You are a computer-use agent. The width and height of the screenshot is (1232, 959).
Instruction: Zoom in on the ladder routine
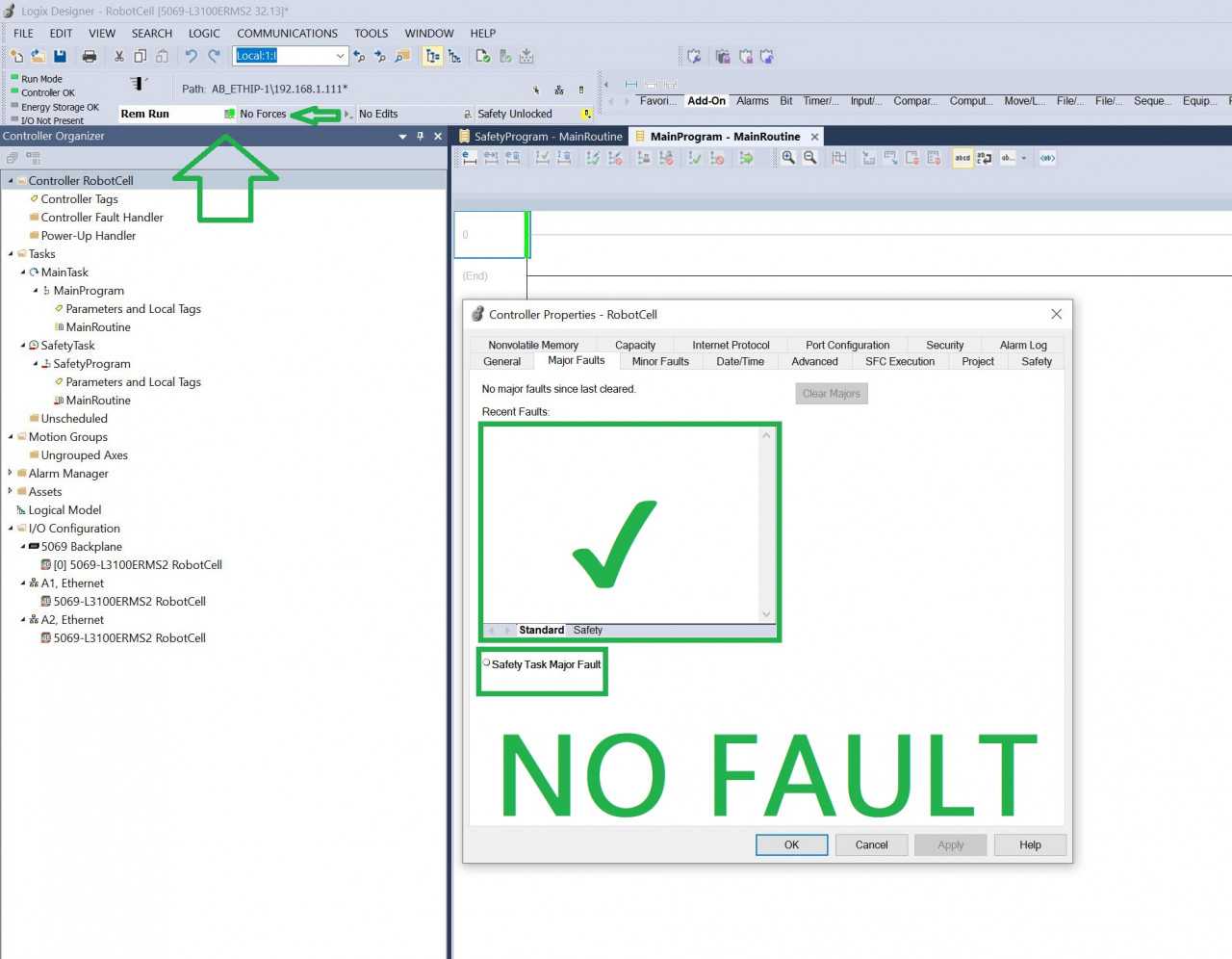click(788, 158)
